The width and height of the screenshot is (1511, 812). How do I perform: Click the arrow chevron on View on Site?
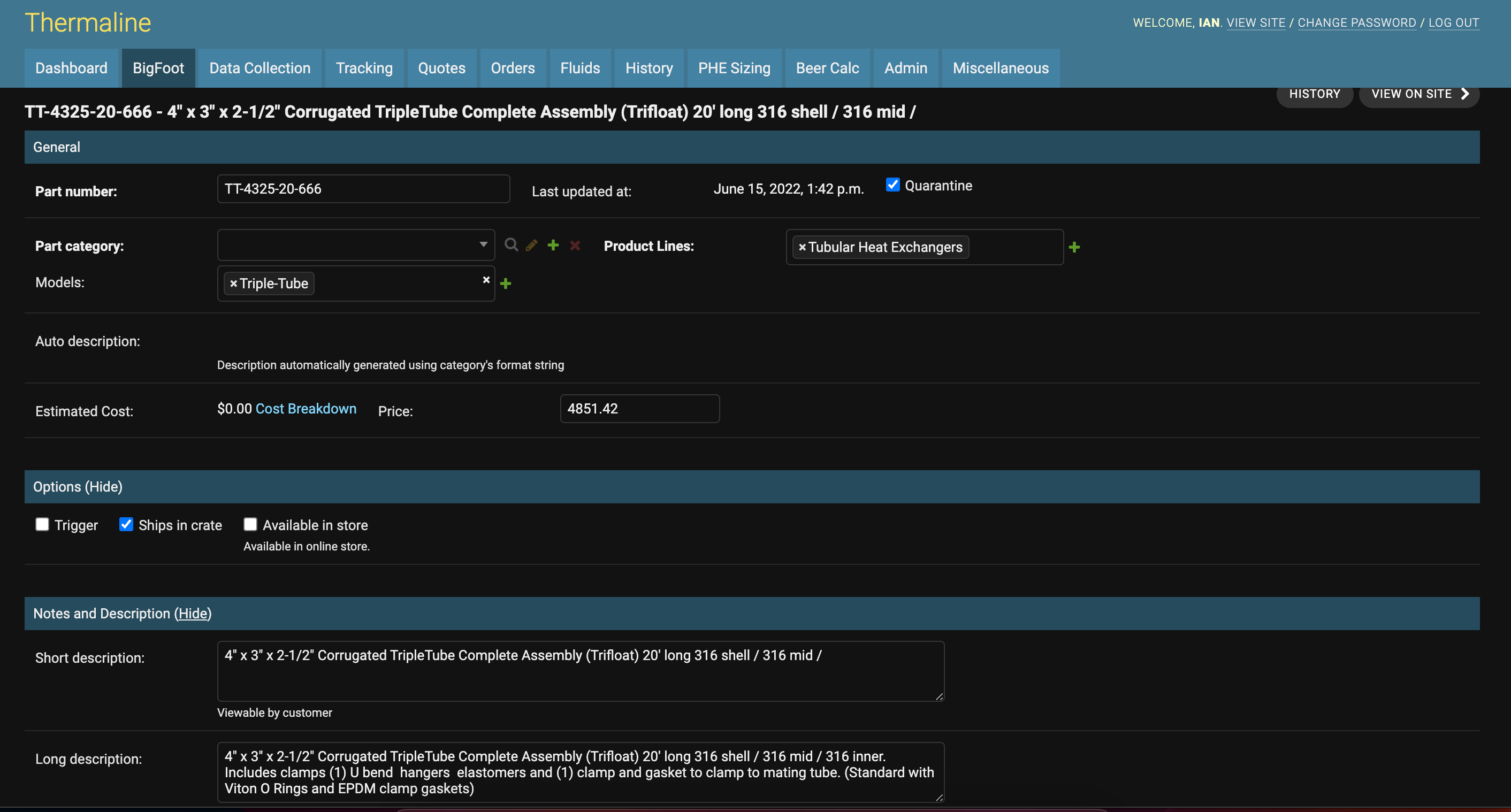click(1464, 94)
